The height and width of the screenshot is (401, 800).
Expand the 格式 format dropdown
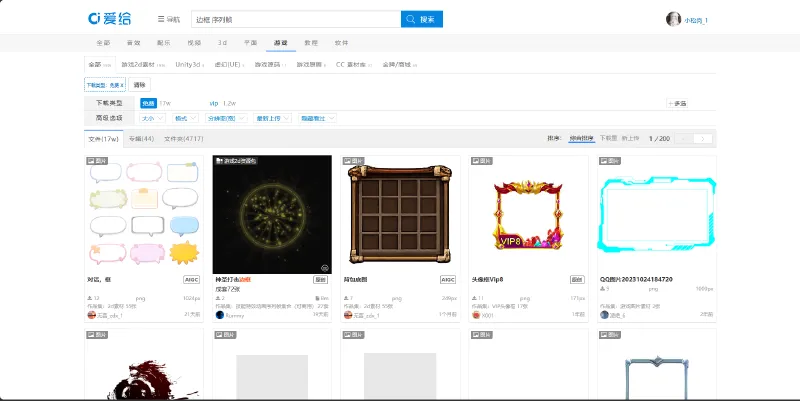(x=185, y=118)
